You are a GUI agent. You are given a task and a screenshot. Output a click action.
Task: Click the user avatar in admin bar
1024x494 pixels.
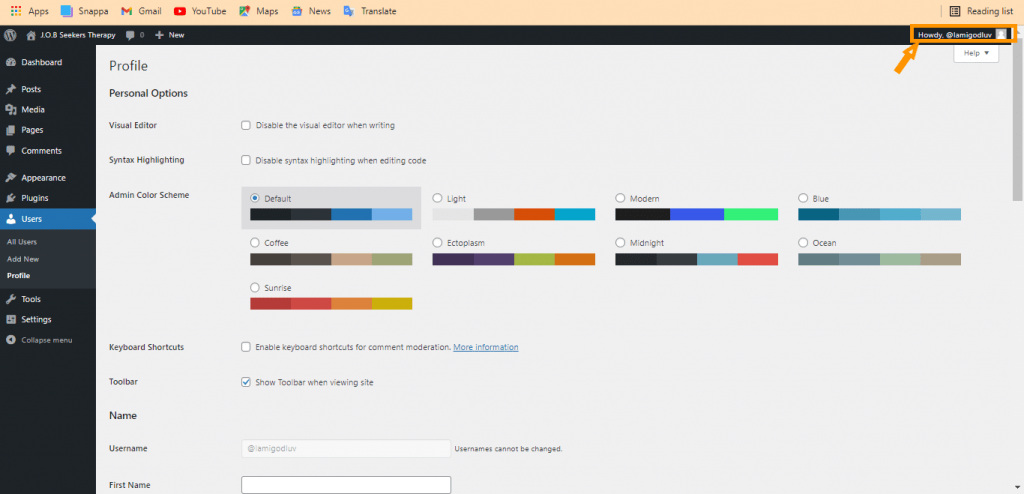1000,35
